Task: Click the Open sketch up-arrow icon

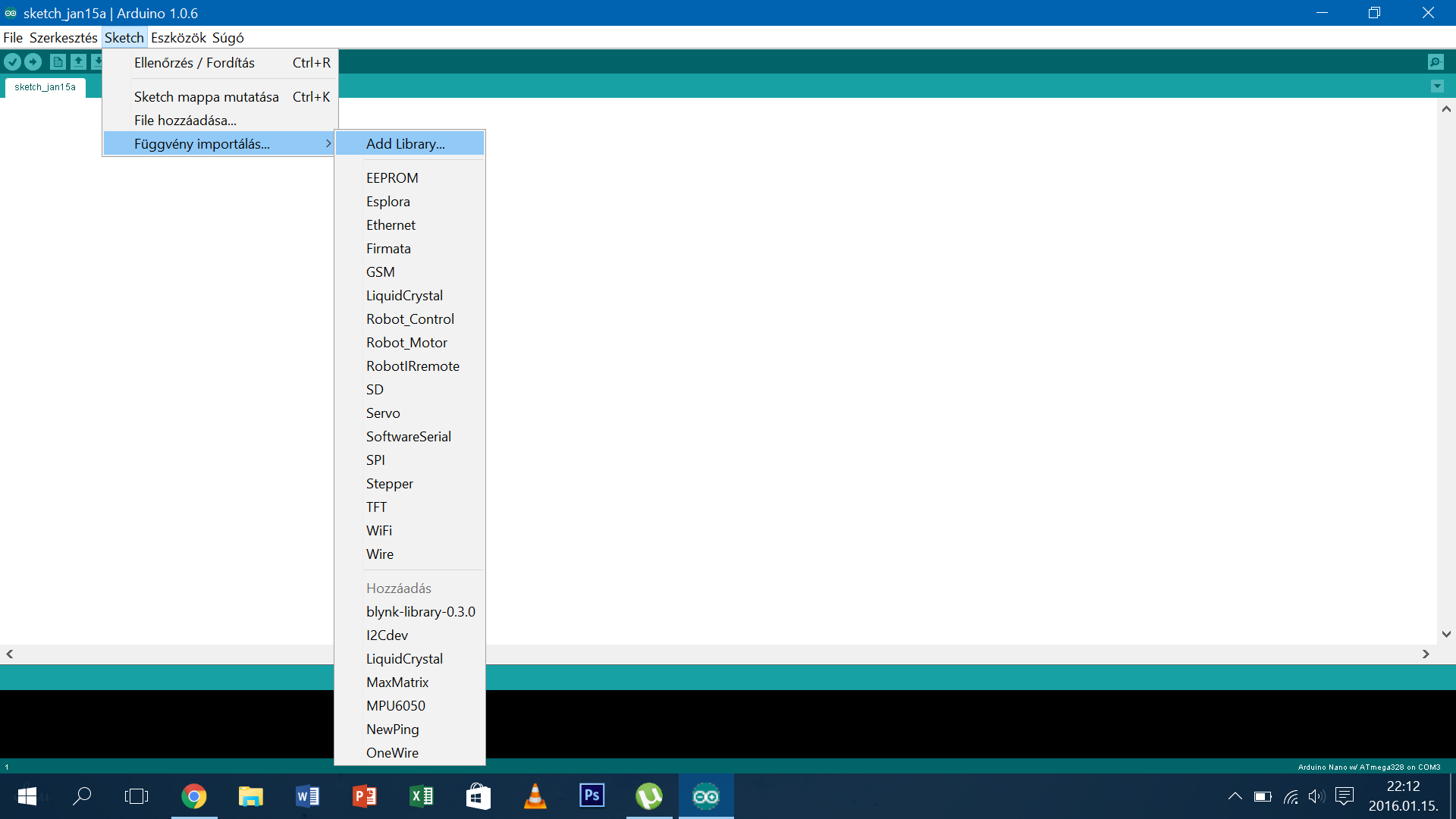Action: coord(78,62)
